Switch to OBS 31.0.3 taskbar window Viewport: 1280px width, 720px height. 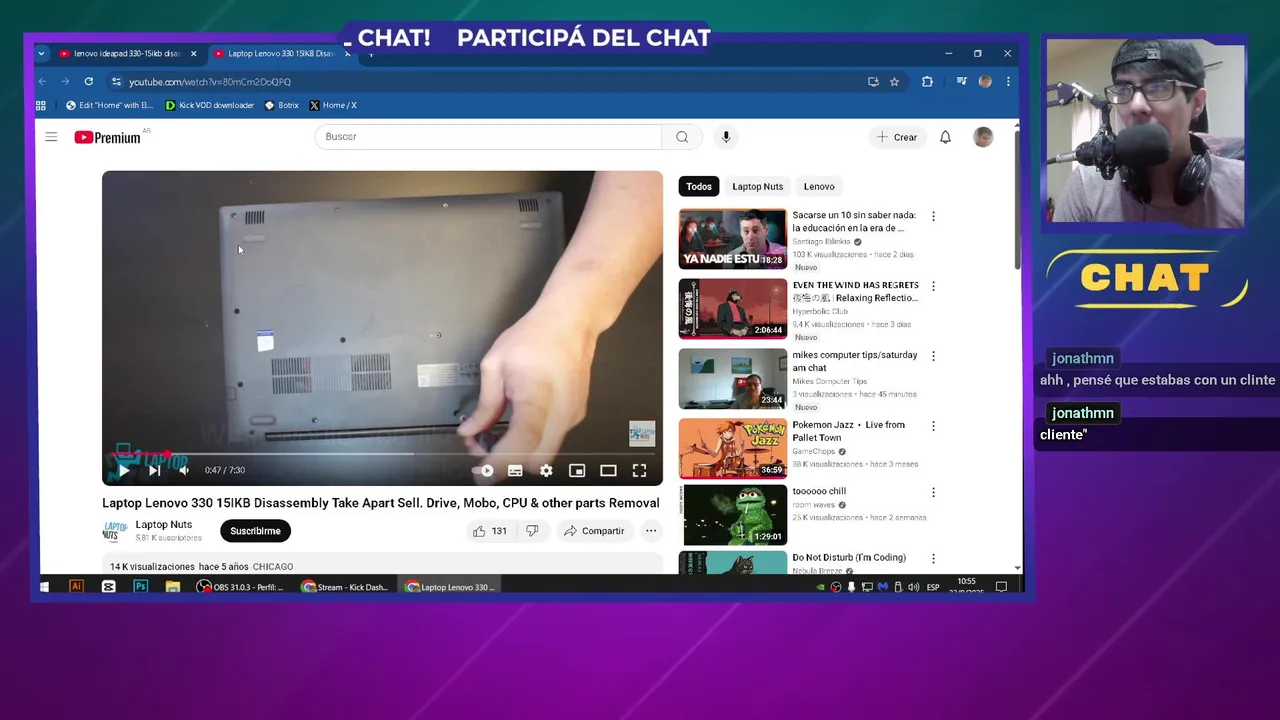coord(241,587)
